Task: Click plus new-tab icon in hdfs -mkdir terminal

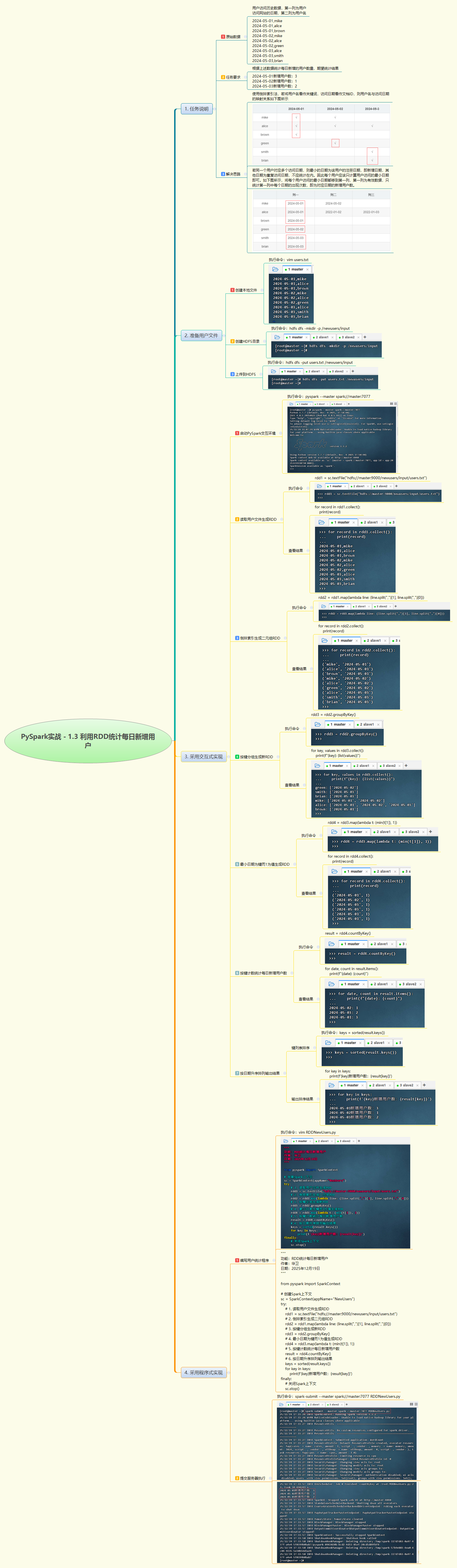Action: (365, 337)
